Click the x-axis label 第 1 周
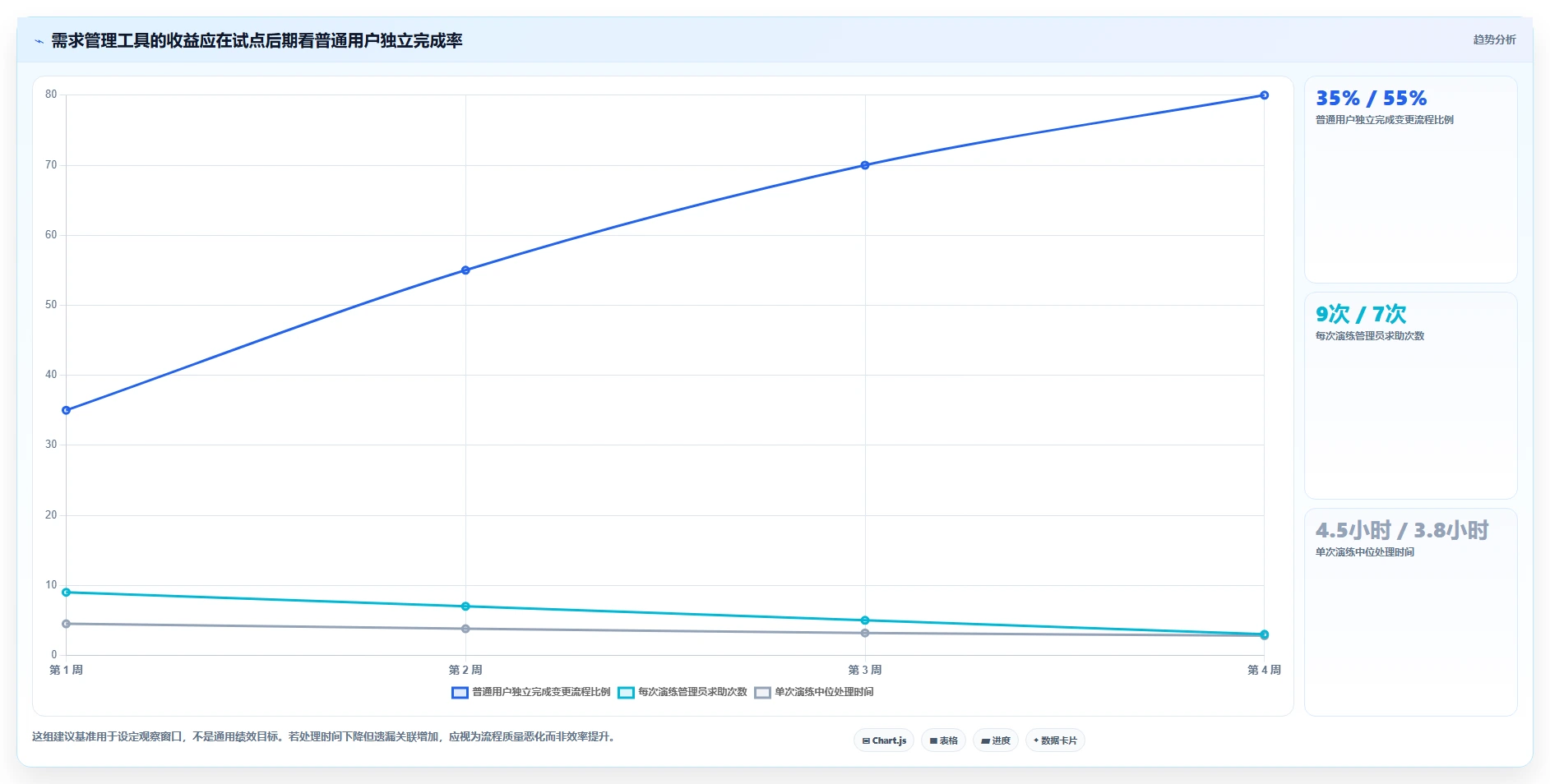1550x784 pixels. click(x=67, y=670)
